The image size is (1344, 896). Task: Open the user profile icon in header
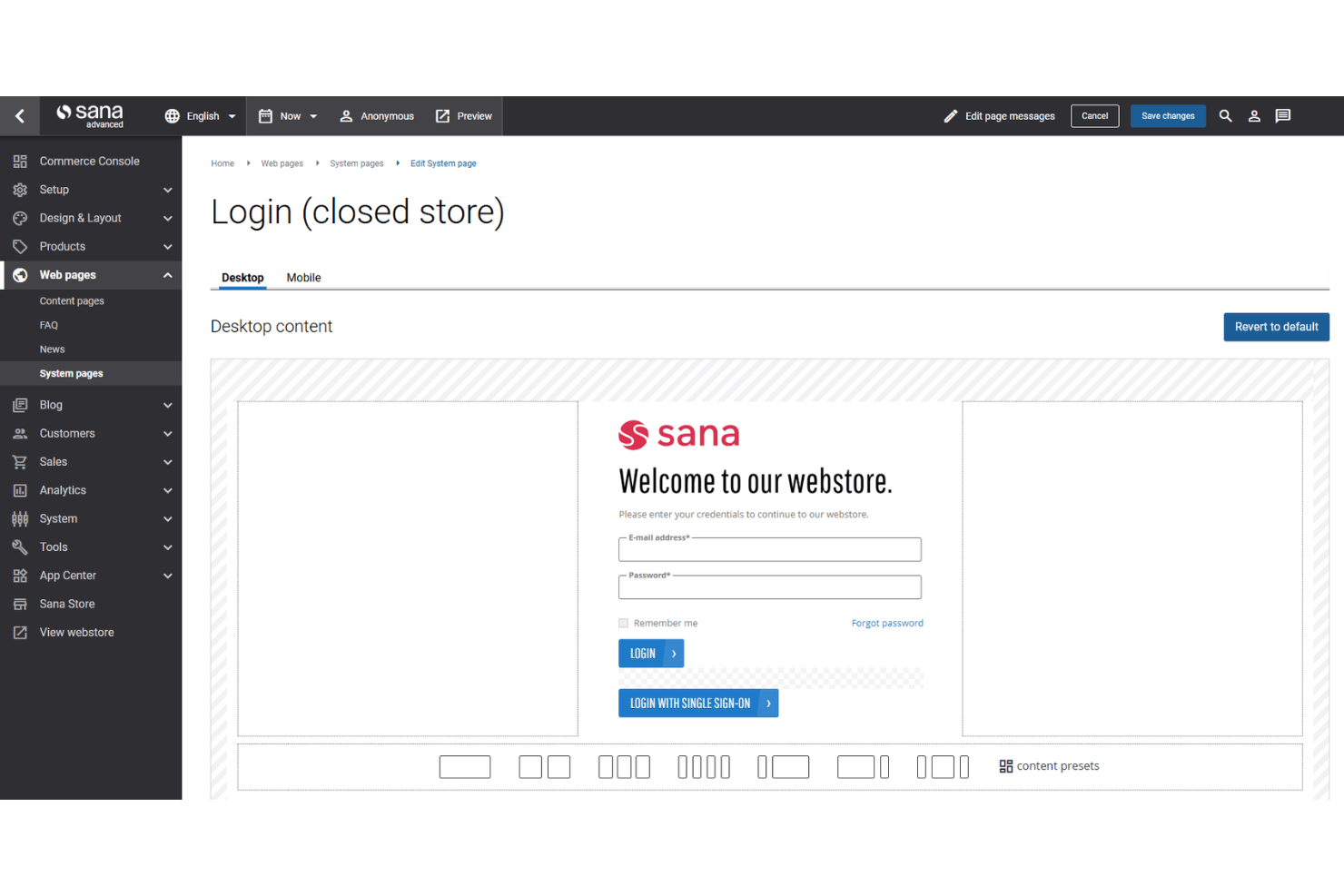[x=1254, y=116]
